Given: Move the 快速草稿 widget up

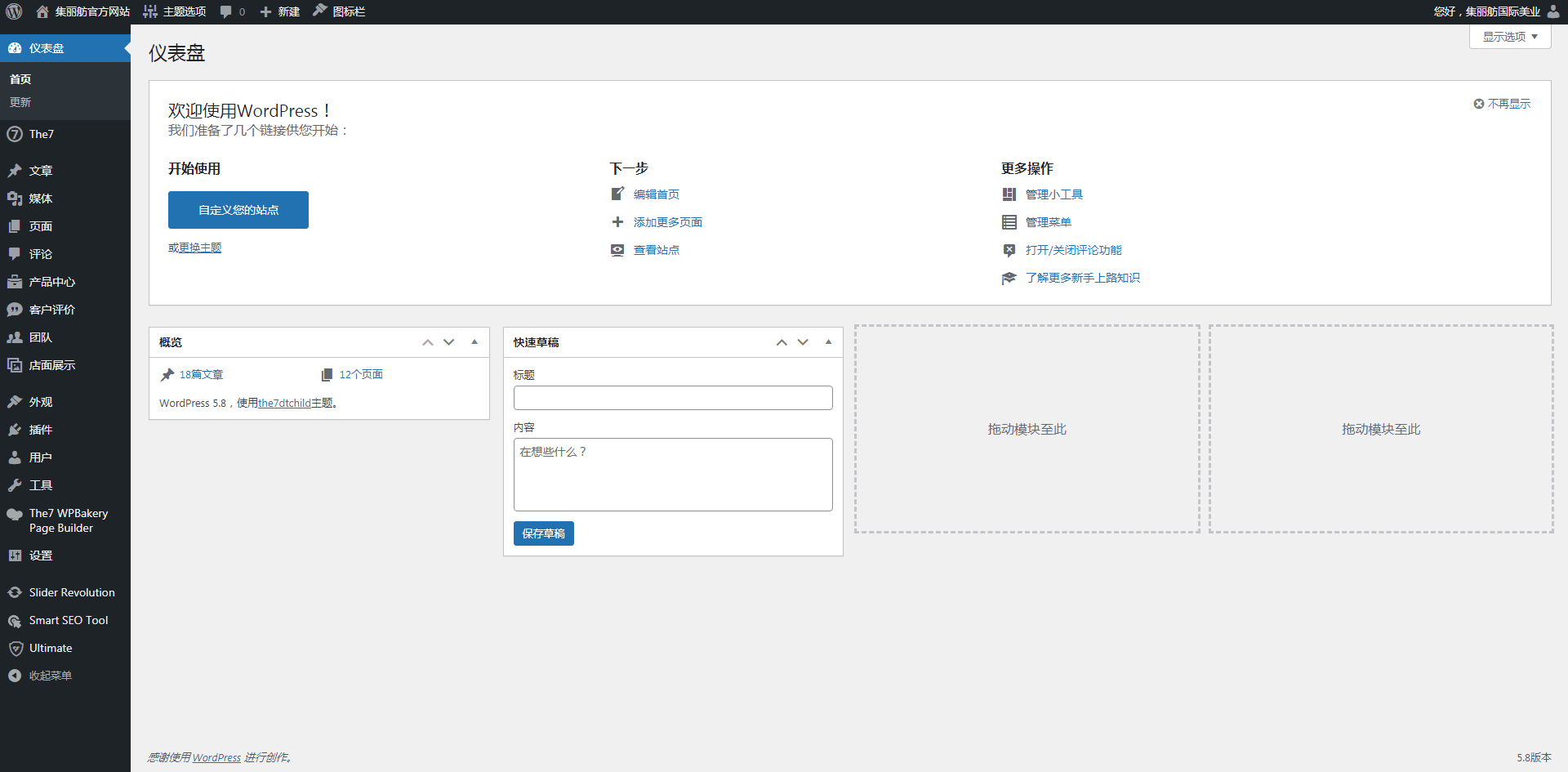Looking at the screenshot, I should (x=782, y=342).
